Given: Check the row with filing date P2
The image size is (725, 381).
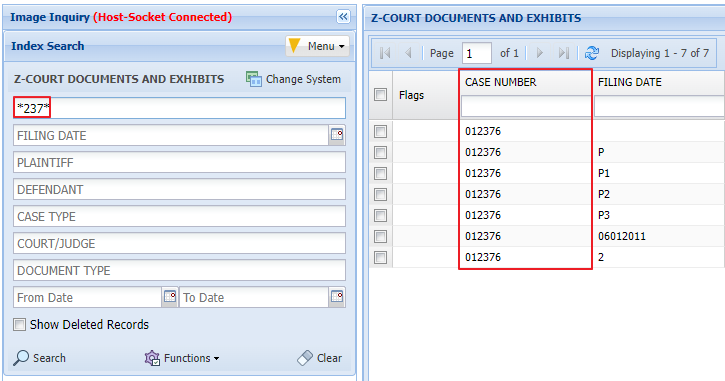Looking at the screenshot, I should click(381, 194).
